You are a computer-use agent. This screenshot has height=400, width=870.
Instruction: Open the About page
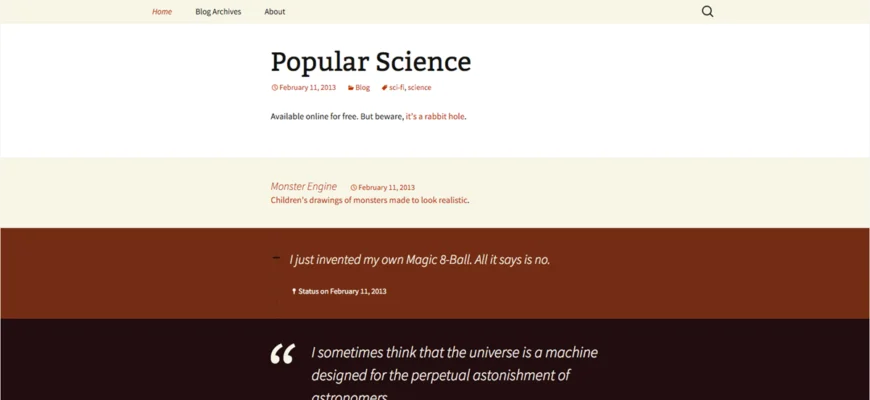click(x=275, y=12)
